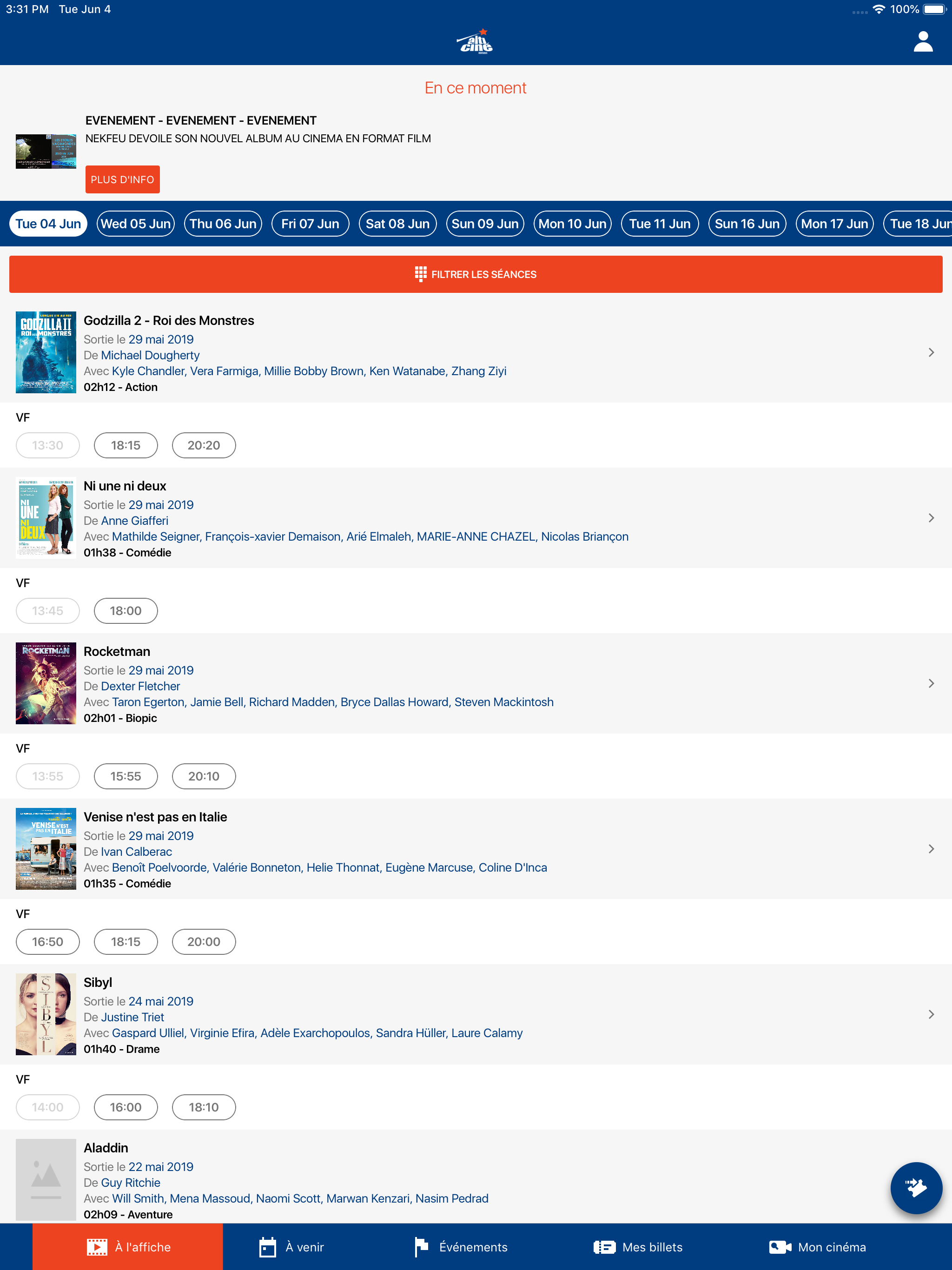Open the Aladdin placeholder poster
952x1270 pixels.
click(46, 1179)
